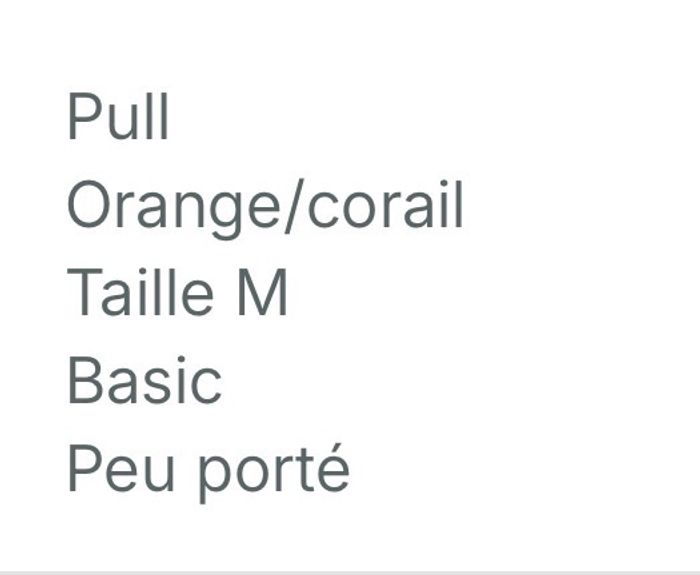The image size is (700, 575).
Task: Click the capital "O" in "Orange"
Action: click(88, 206)
